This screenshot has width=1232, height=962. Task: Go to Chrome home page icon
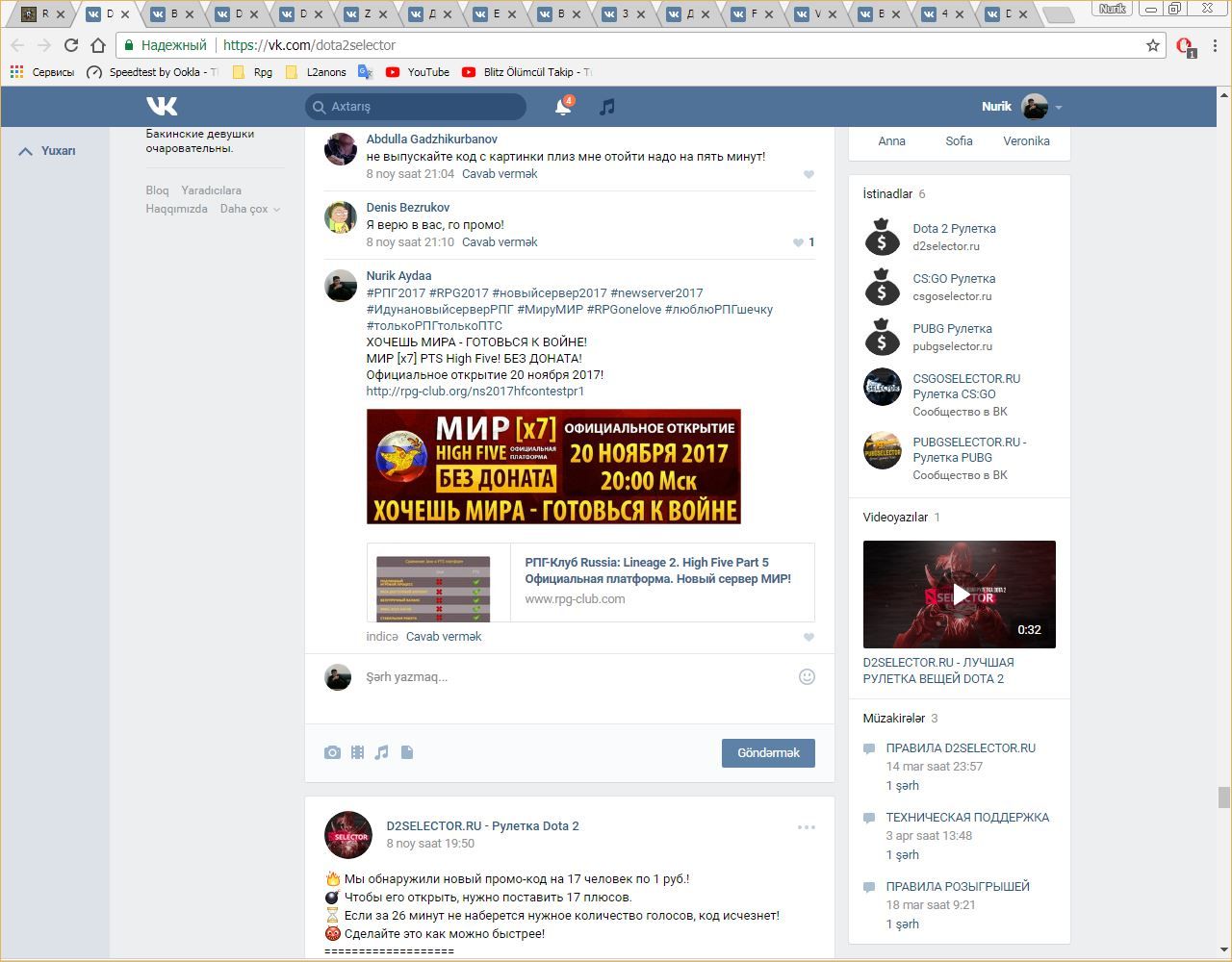pos(97,45)
